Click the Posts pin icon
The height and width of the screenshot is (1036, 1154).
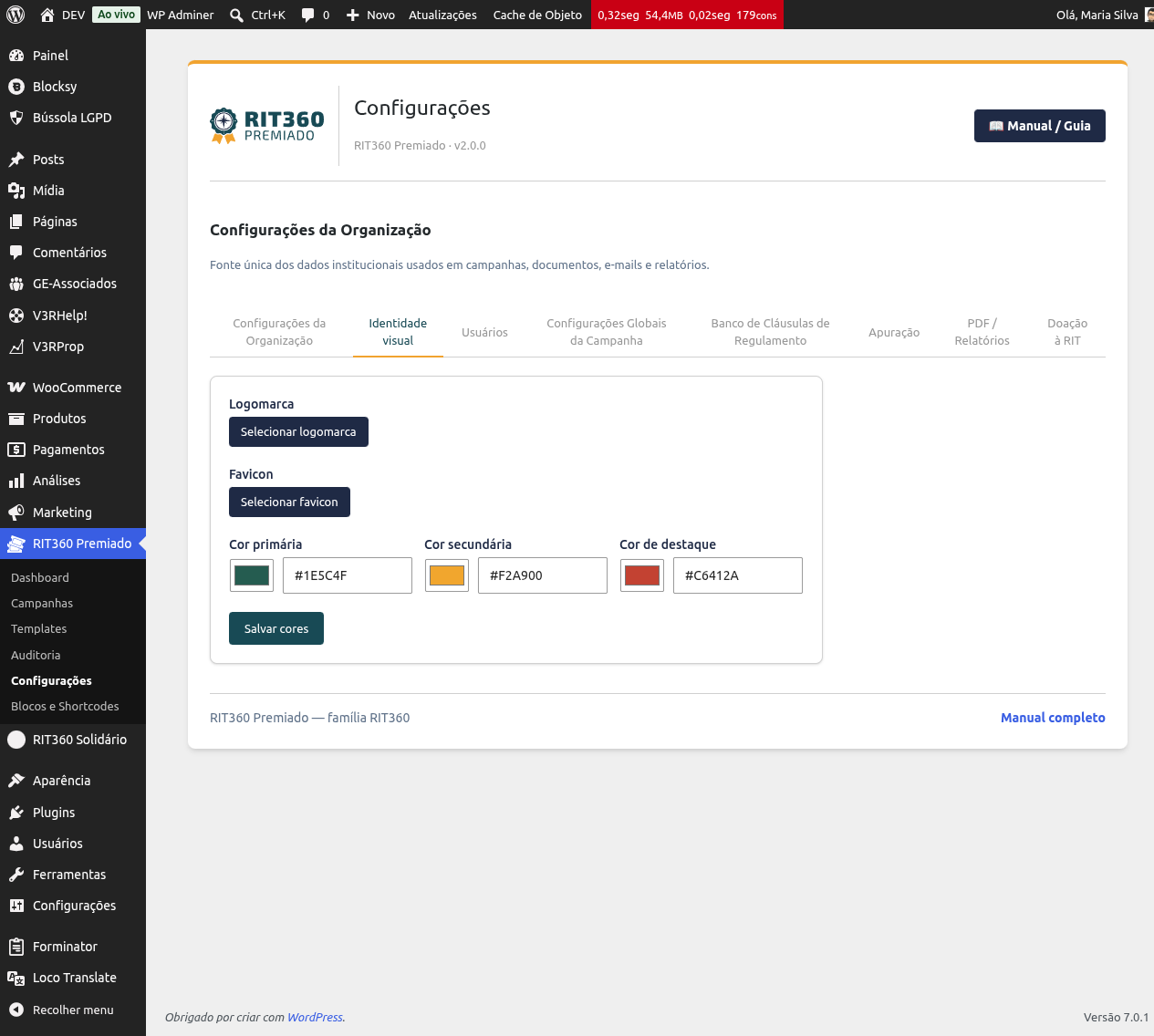[x=16, y=160]
